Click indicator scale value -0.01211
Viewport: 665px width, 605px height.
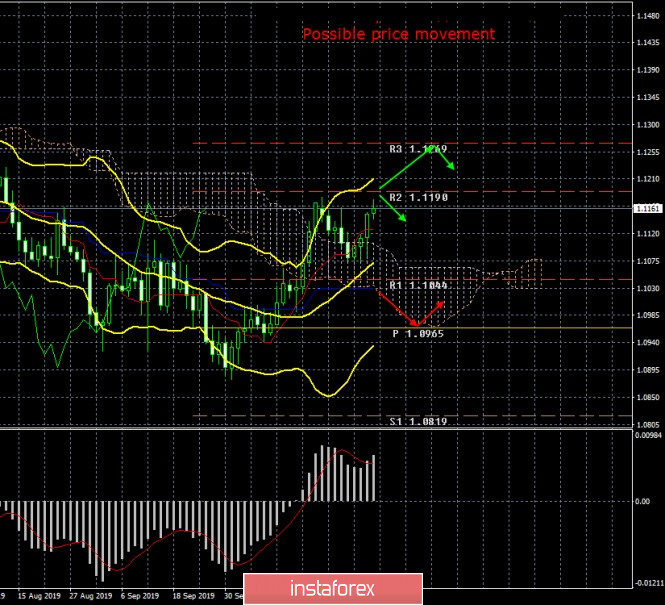[x=648, y=583]
